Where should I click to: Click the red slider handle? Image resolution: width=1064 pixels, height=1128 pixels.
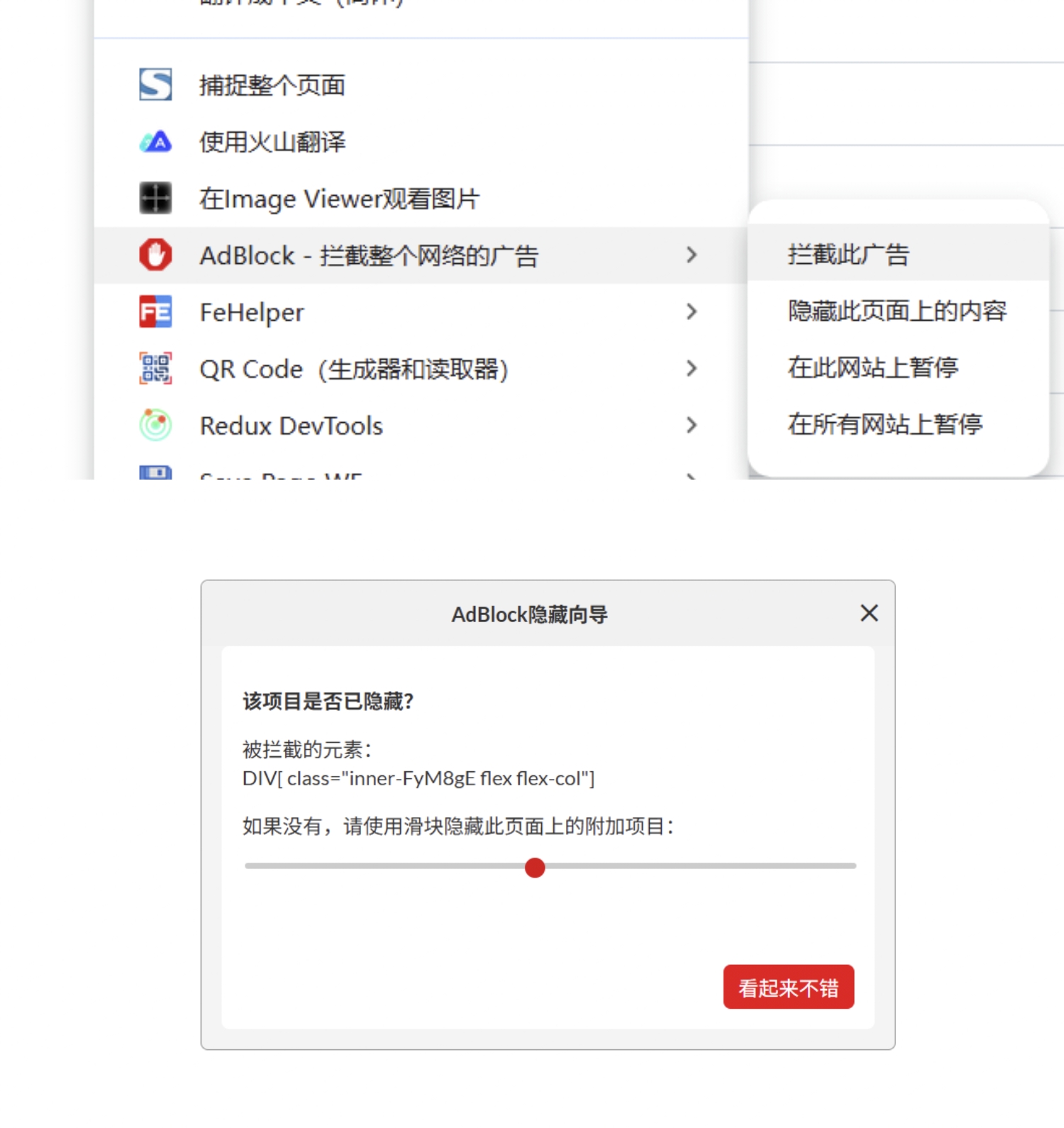535,867
